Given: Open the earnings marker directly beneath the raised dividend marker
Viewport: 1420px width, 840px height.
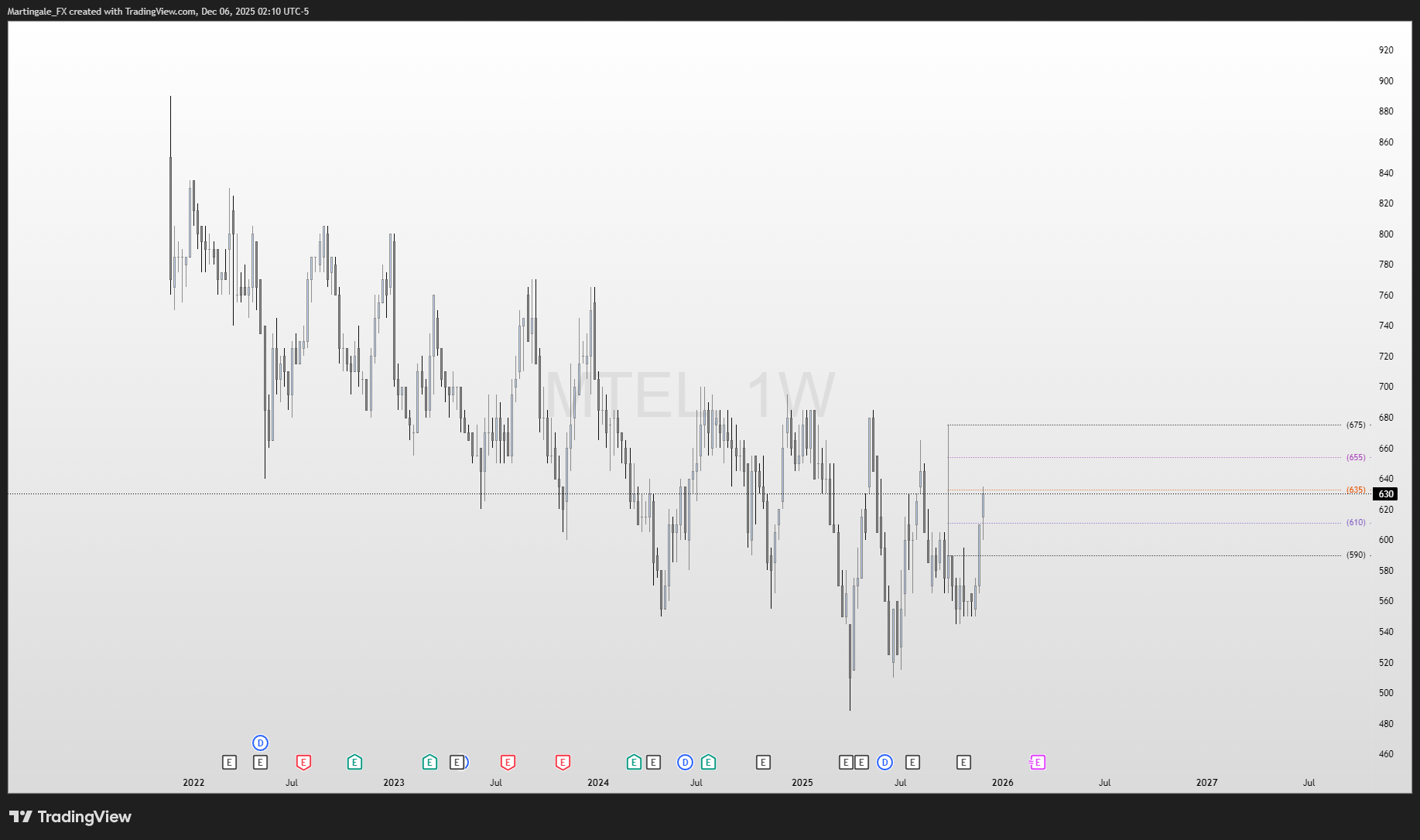Looking at the screenshot, I should point(260,763).
